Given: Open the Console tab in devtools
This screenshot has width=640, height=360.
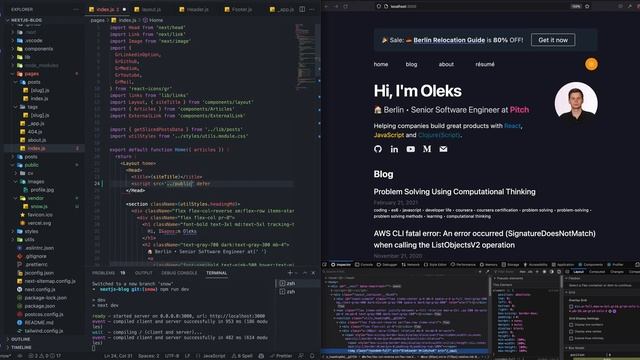Looking at the screenshot, I should click(364, 264).
